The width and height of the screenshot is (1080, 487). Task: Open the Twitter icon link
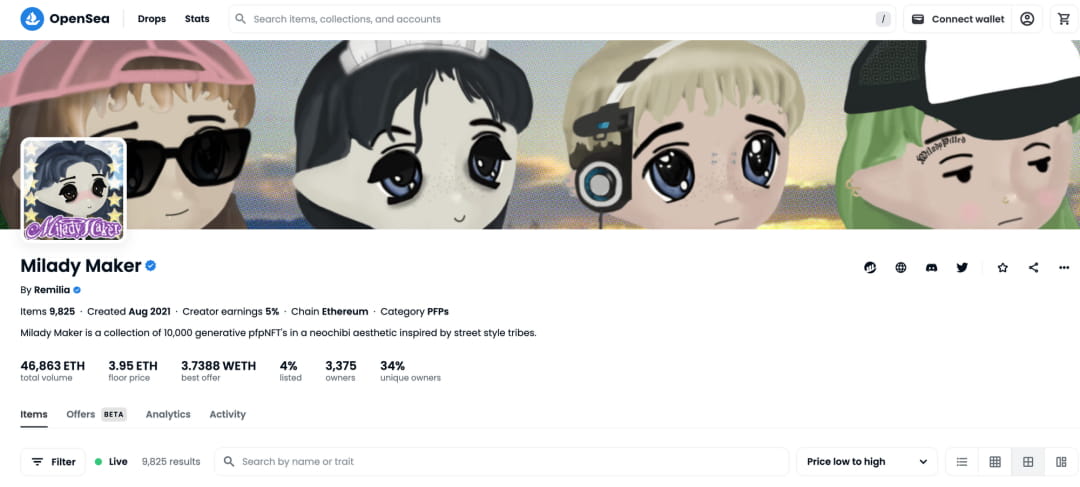(x=962, y=268)
